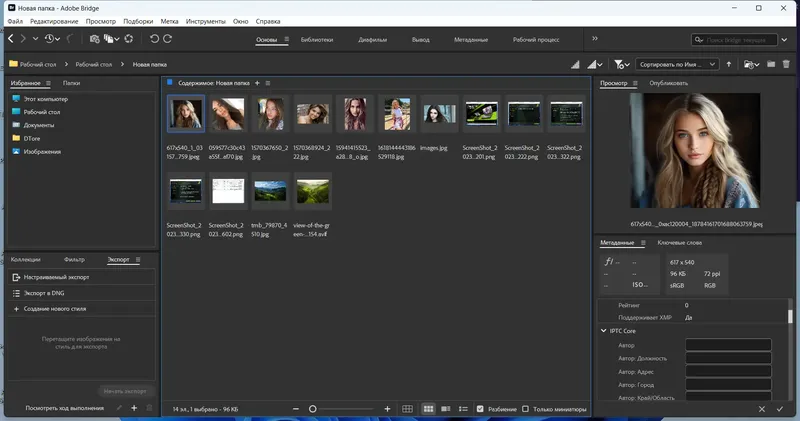
Task: Open the Коллекции panel tab
Action: click(26, 260)
